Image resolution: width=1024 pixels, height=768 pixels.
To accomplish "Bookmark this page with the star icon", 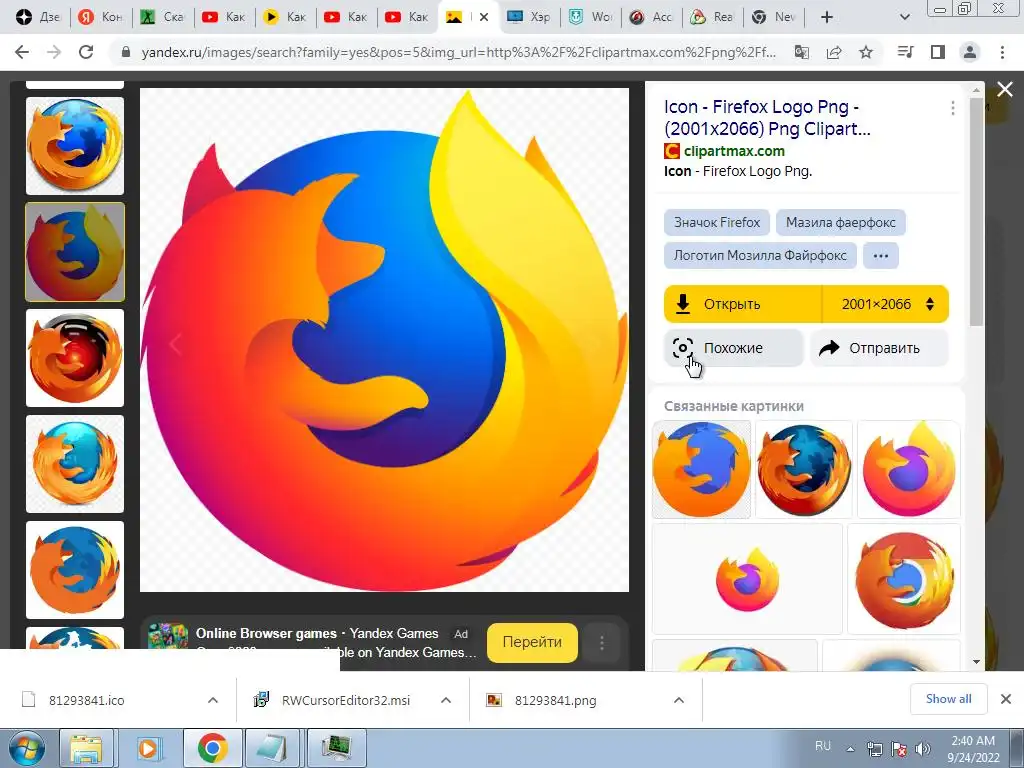I will [866, 52].
